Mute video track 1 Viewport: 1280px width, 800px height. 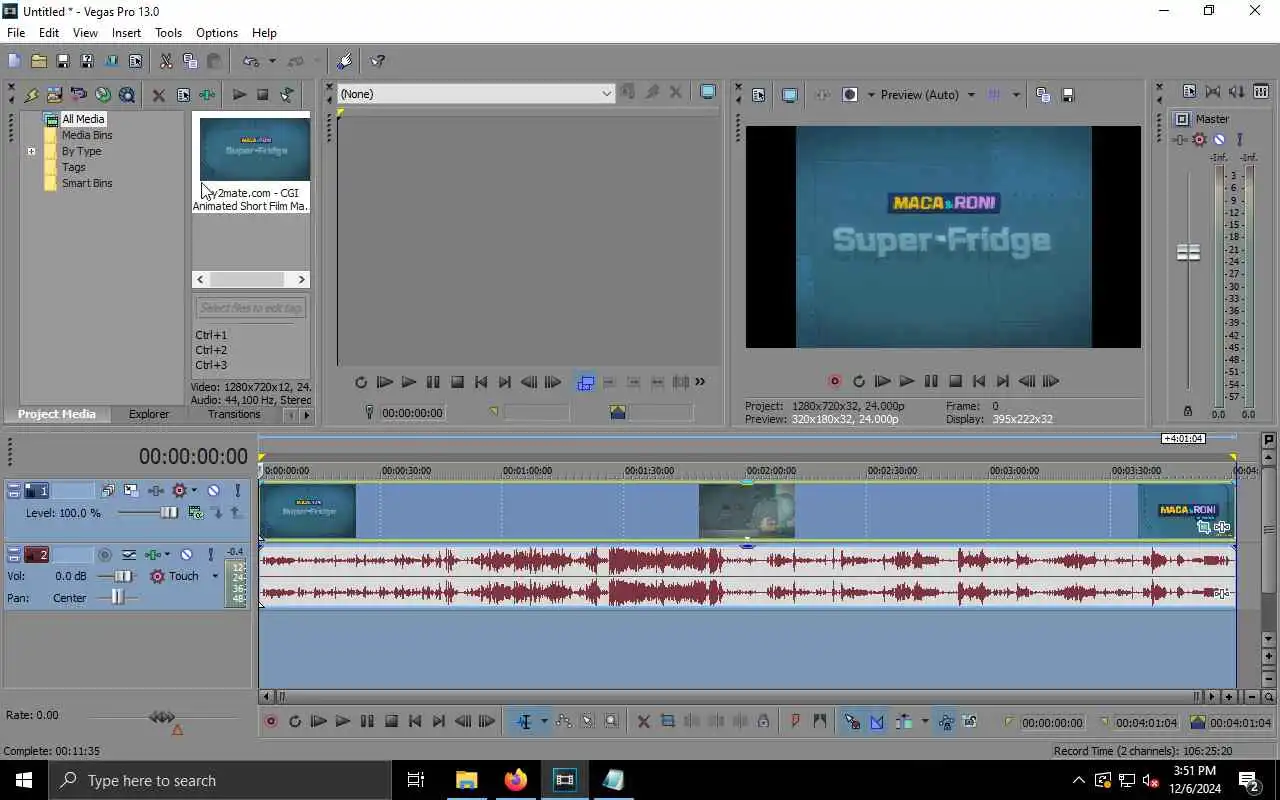tap(213, 491)
